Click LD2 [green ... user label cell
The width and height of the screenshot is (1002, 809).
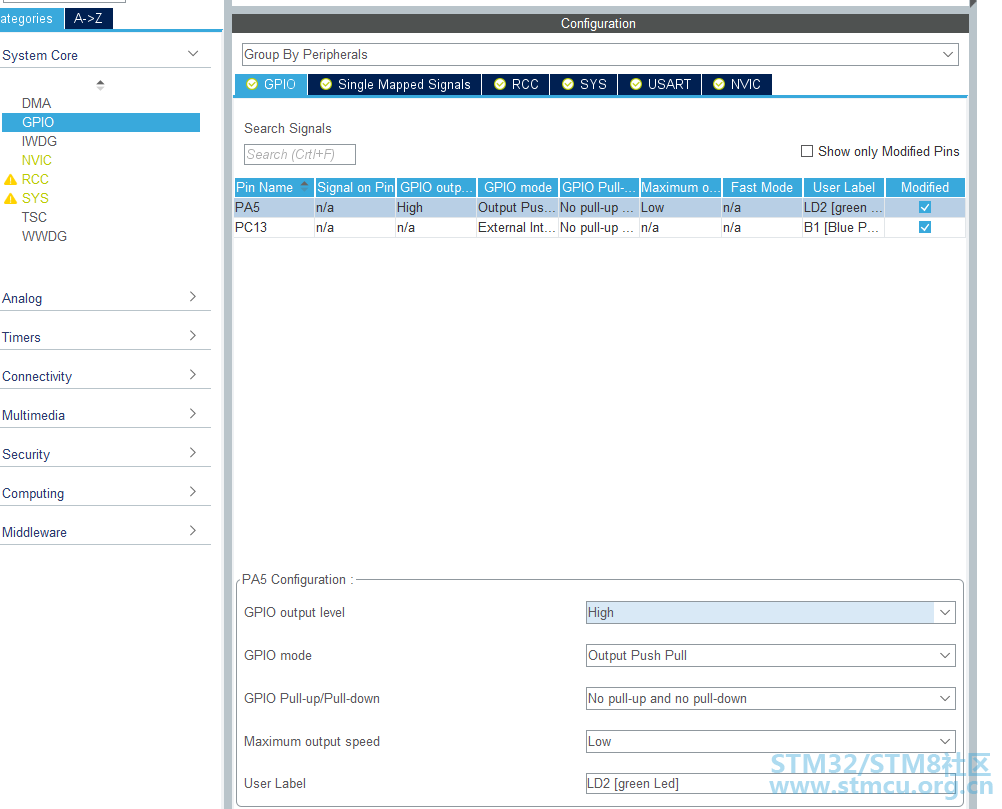coord(843,208)
